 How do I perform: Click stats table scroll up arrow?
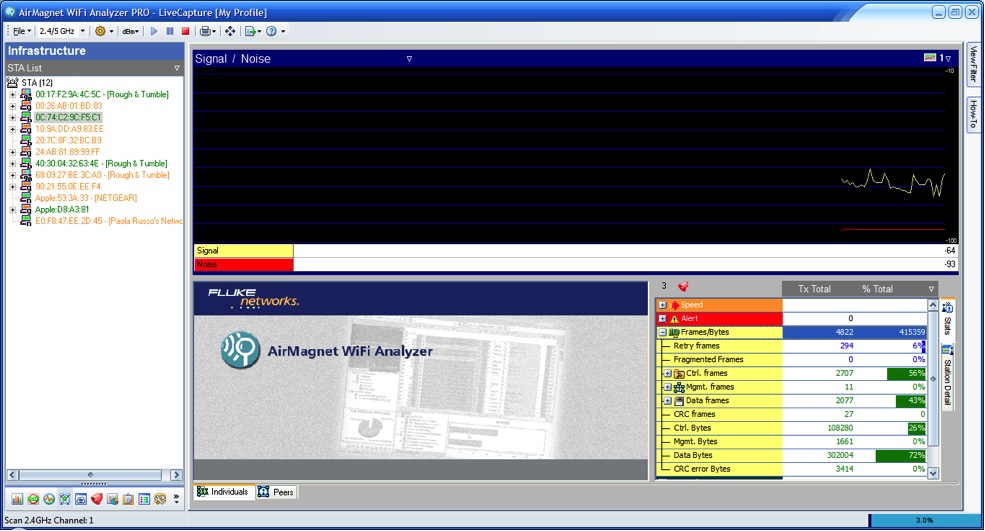click(x=933, y=306)
